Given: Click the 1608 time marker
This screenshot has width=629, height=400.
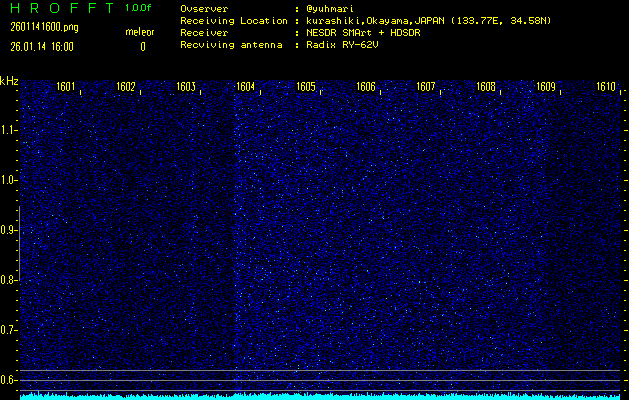Looking at the screenshot, I should point(486,87).
